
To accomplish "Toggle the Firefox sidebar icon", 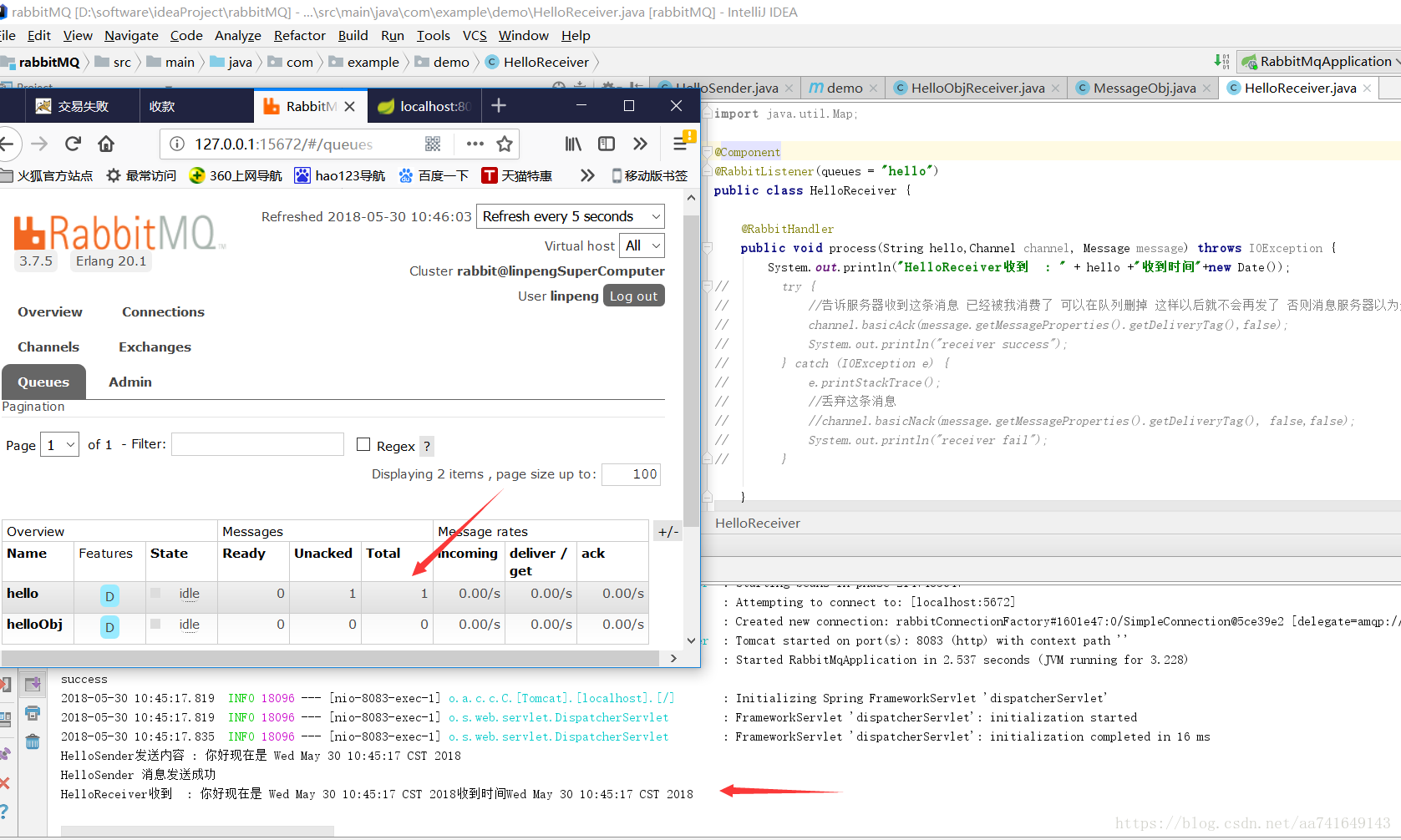I will 606,144.
